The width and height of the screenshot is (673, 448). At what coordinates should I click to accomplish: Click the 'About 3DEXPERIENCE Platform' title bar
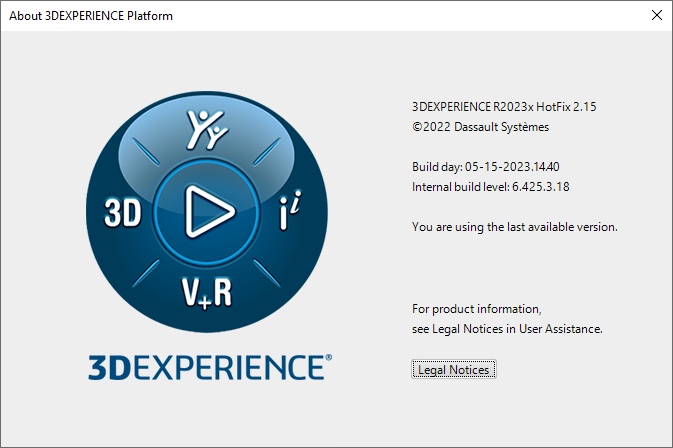click(300, 15)
